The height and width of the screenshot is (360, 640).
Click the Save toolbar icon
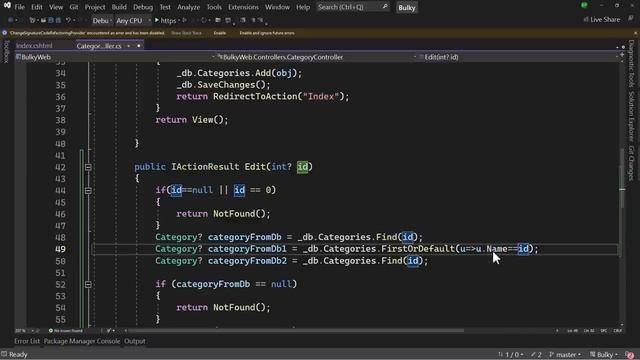(x=51, y=20)
